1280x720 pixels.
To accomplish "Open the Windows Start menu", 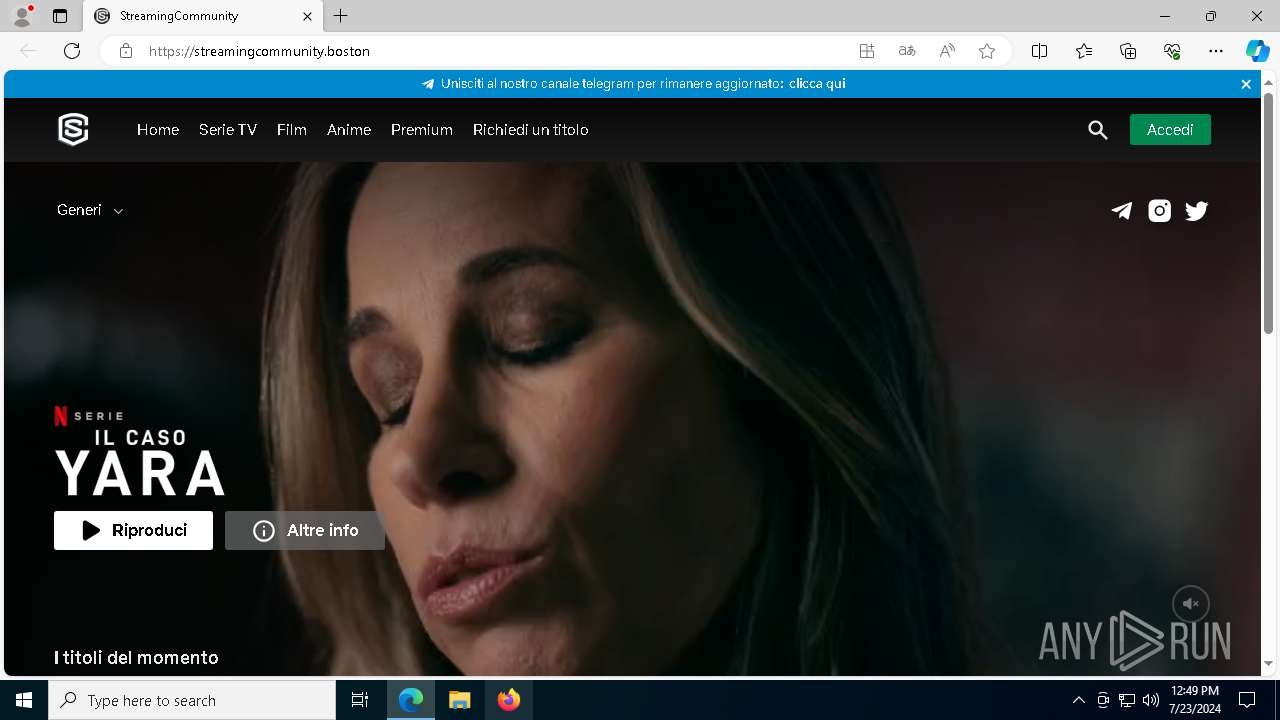I will pyautogui.click(x=24, y=700).
